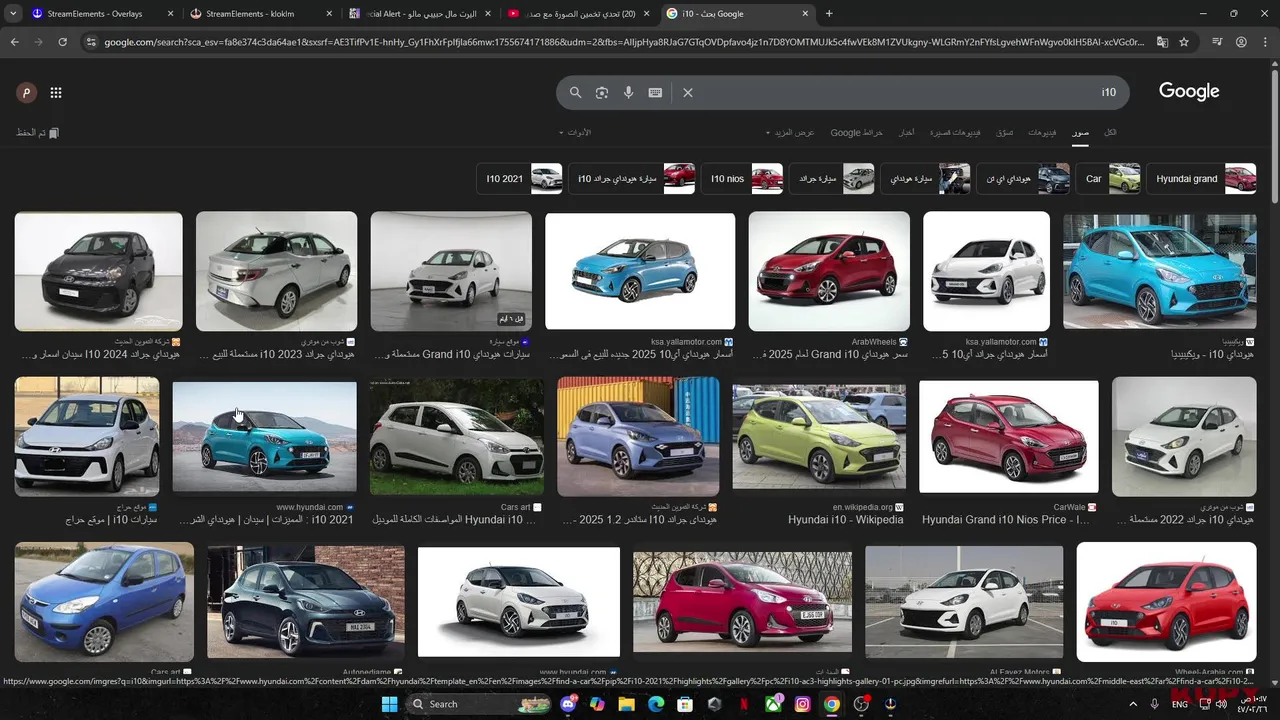
Task: Open Google Lens image search icon
Action: tap(602, 92)
